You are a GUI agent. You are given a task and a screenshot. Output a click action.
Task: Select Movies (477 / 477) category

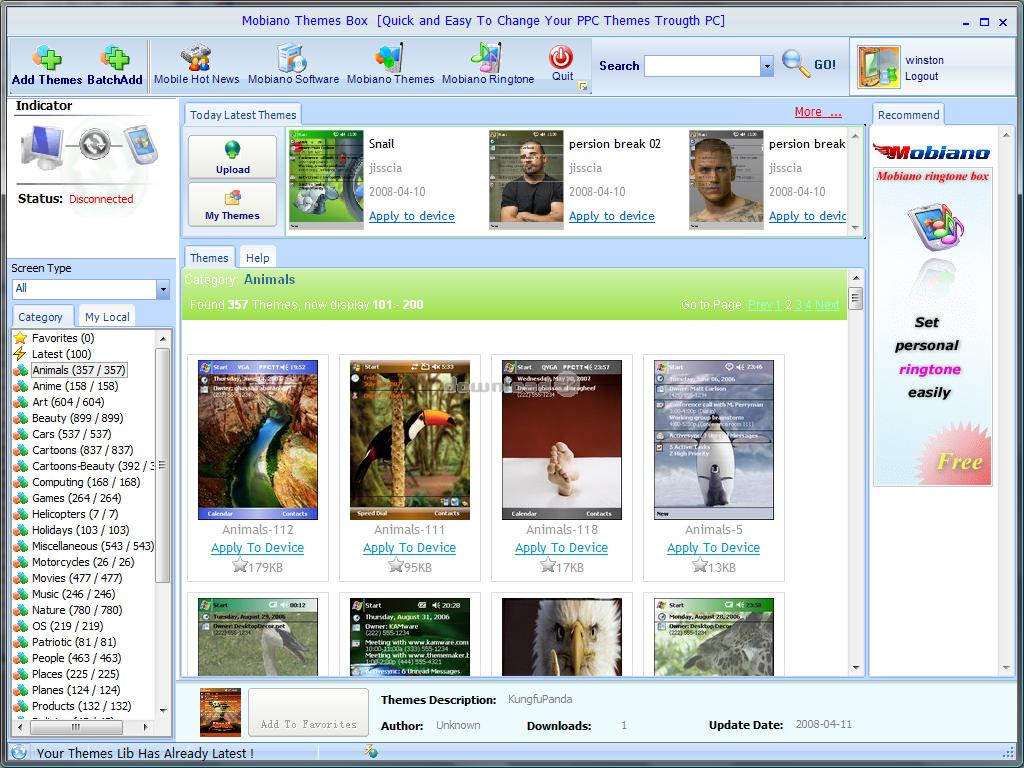(77, 578)
